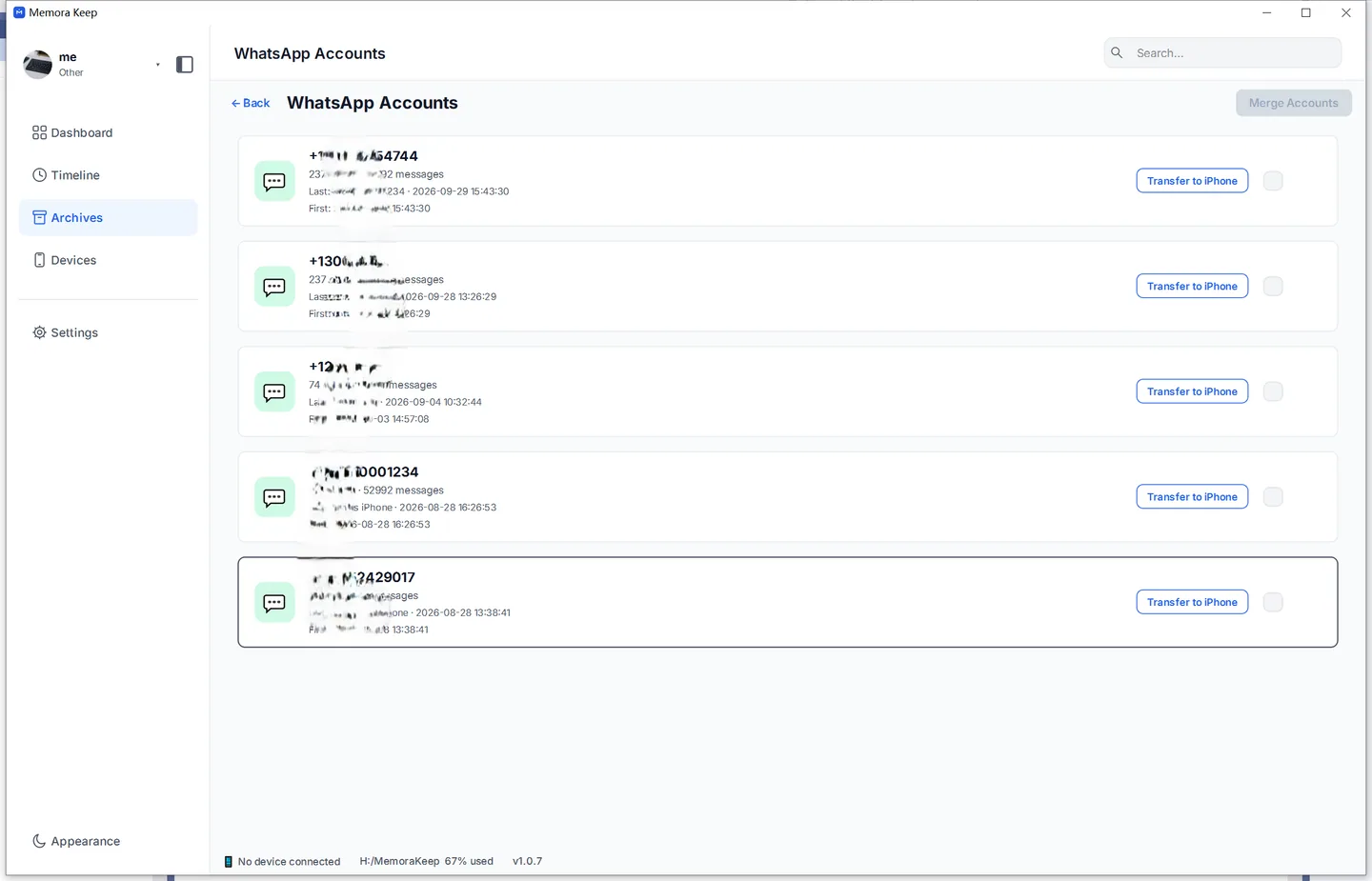Open Appearance options
Viewport: 1372px width, 881px height.
[108, 841]
